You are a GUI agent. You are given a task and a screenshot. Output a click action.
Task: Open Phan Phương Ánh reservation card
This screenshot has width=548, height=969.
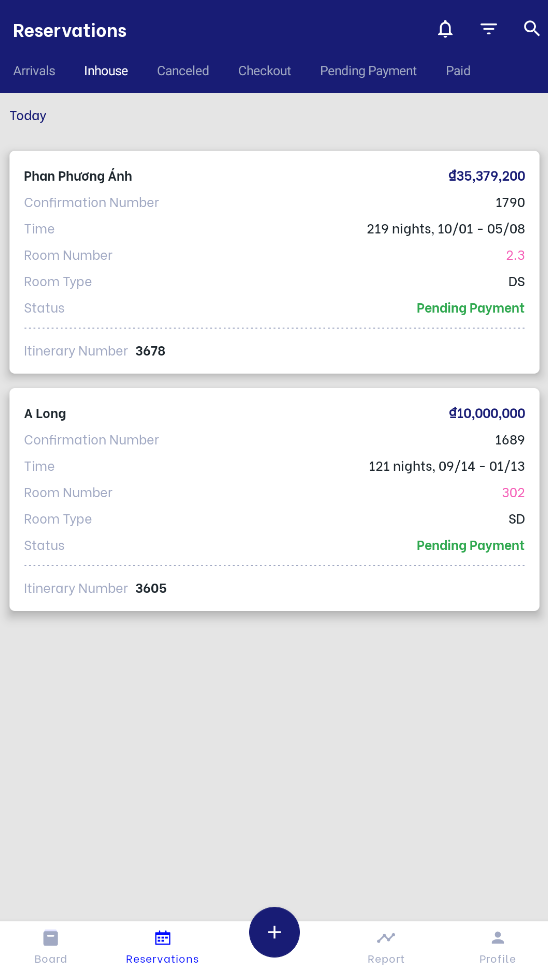[274, 262]
